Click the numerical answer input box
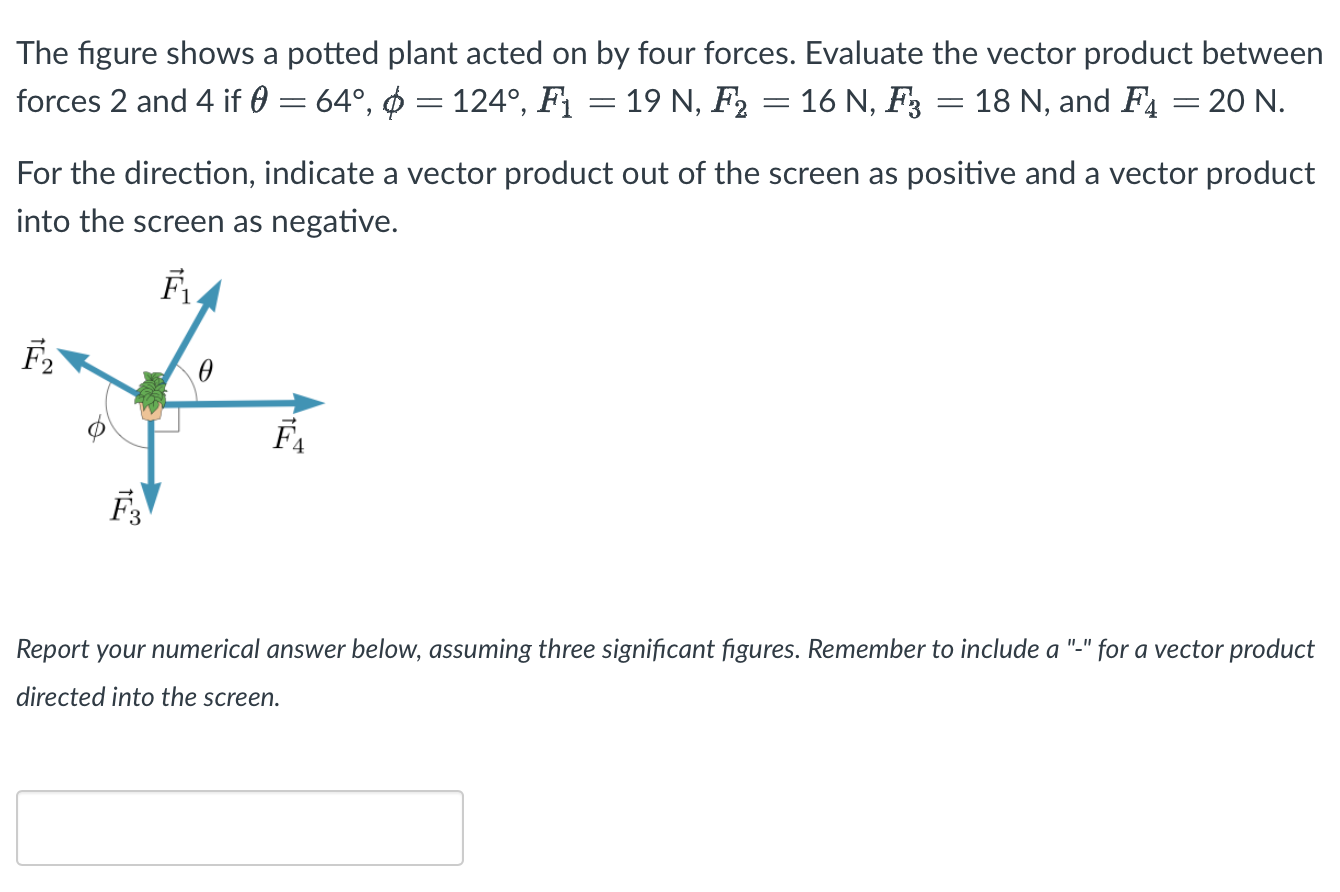The image size is (1340, 892). 240,828
